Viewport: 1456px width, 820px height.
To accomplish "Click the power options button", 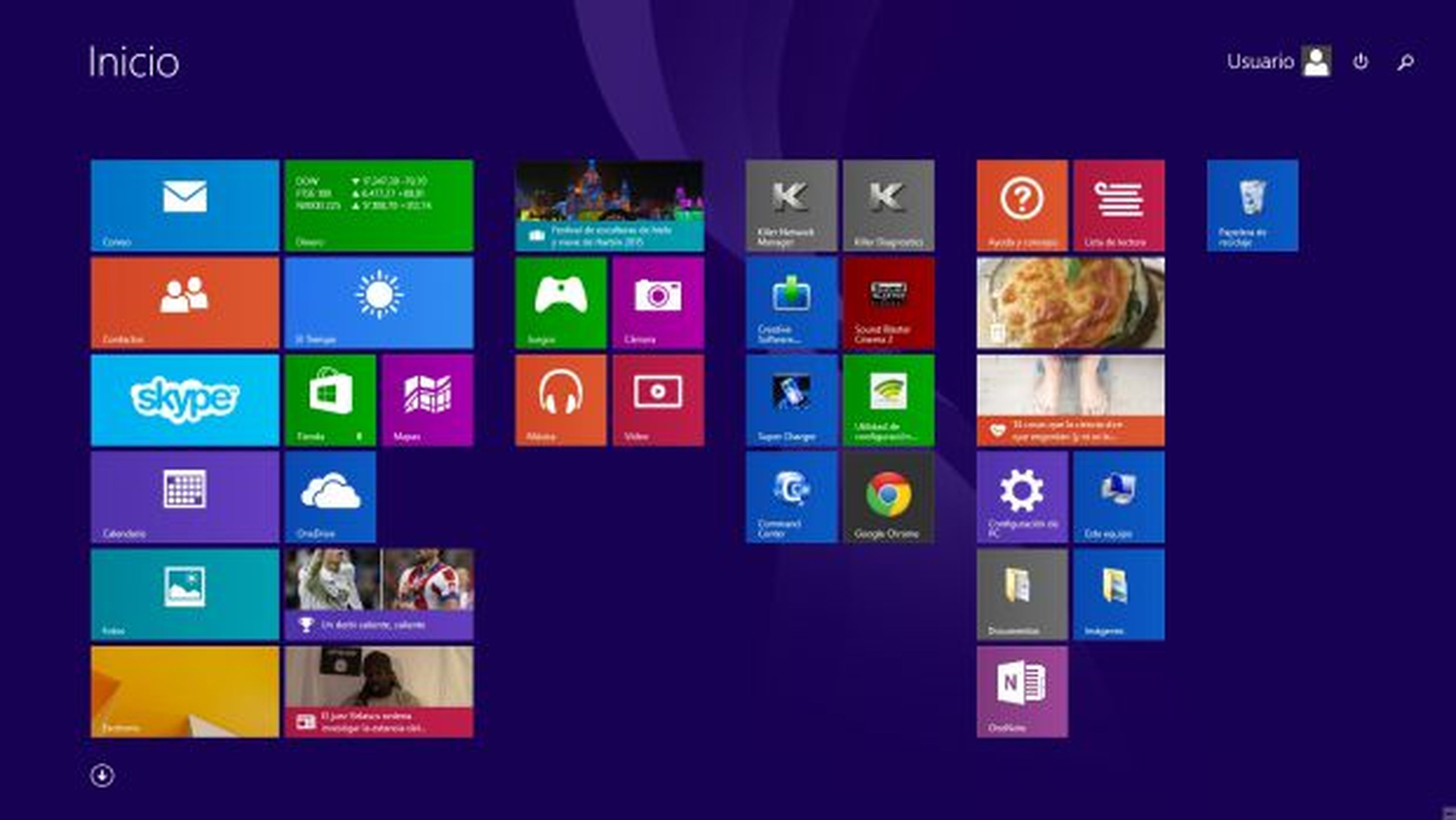I will [1360, 61].
